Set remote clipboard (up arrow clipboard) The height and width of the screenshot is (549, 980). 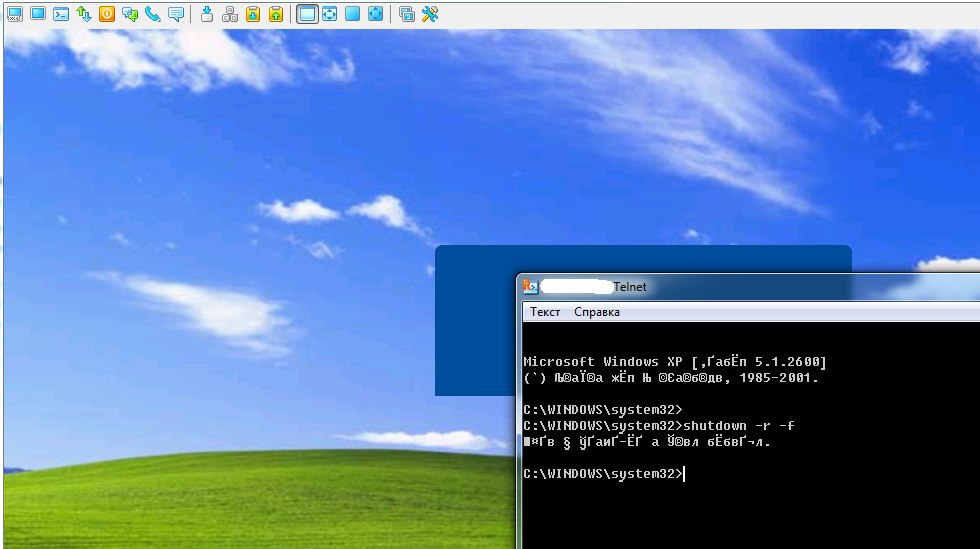point(276,14)
